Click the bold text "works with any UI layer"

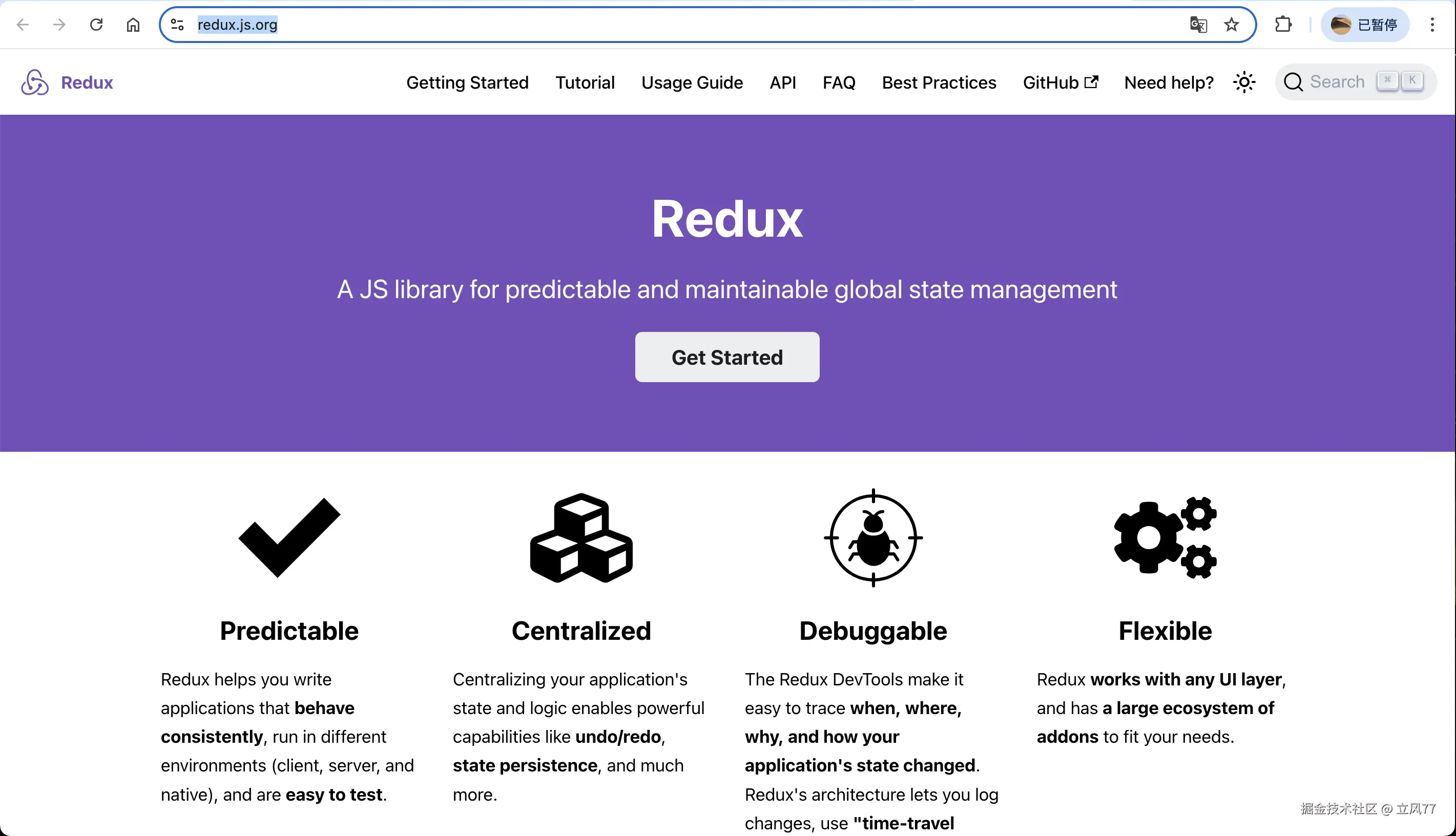pyautogui.click(x=1185, y=679)
